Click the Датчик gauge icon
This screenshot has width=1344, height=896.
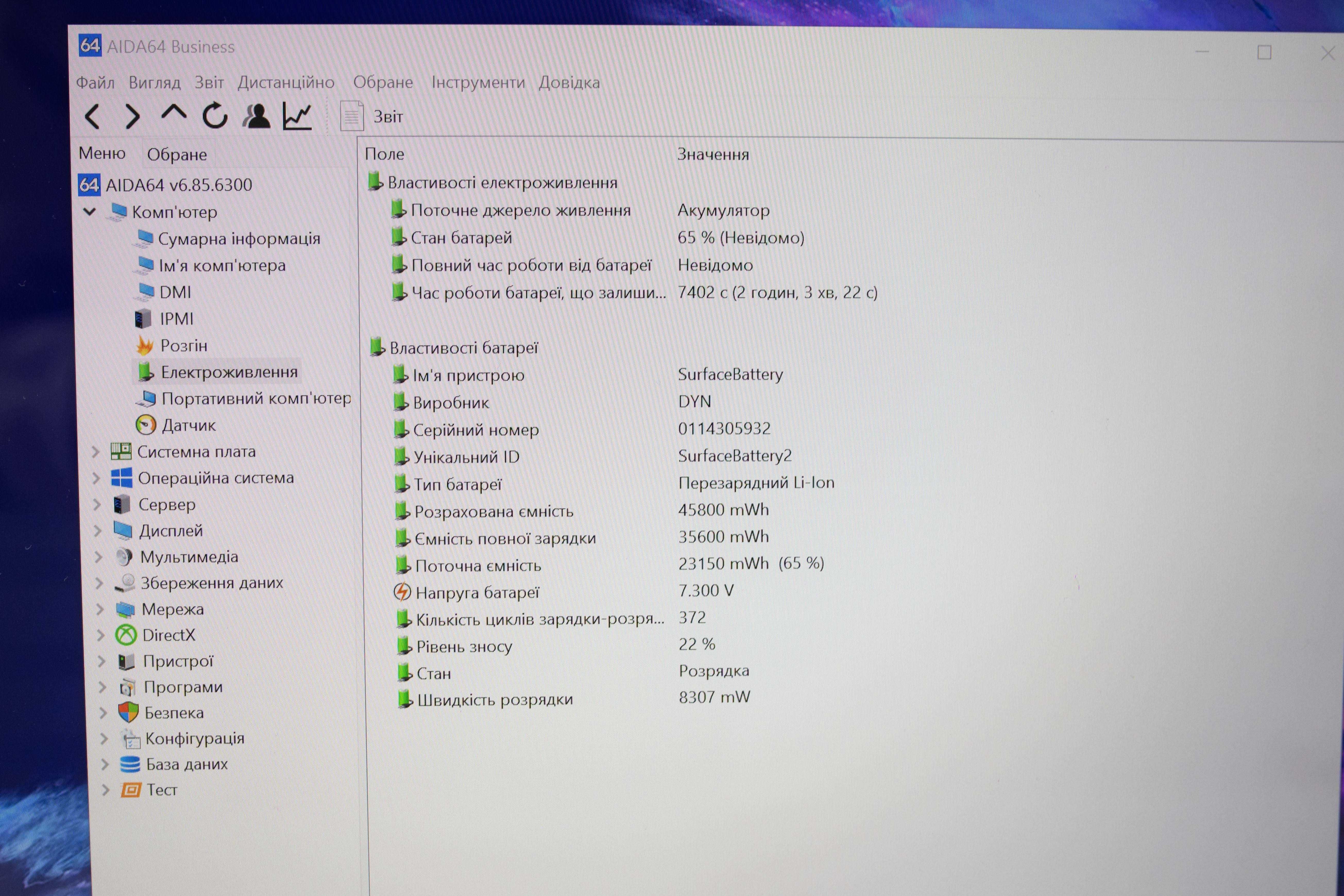[146, 425]
